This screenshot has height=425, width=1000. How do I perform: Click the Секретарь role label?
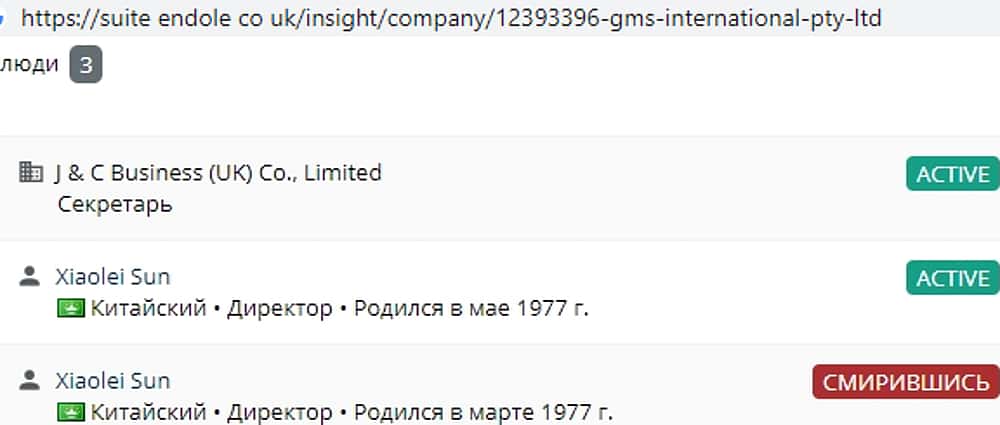click(x=115, y=204)
